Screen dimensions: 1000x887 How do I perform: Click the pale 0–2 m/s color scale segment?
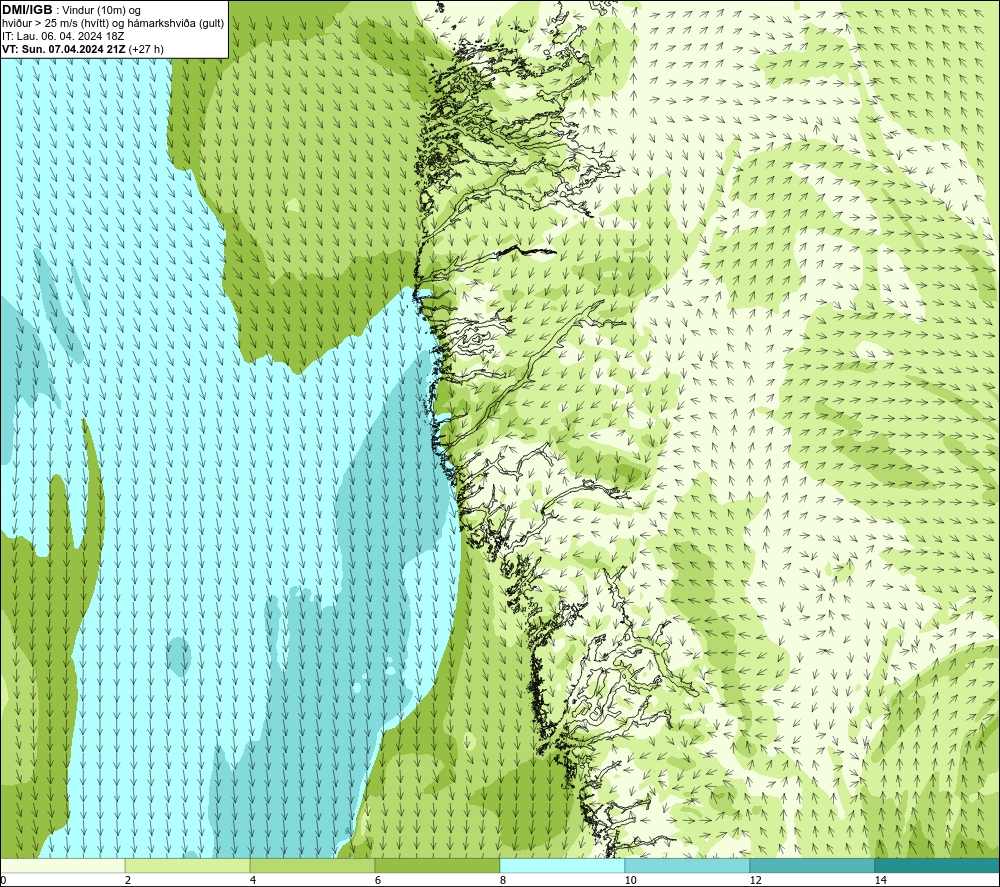pyautogui.click(x=62, y=865)
